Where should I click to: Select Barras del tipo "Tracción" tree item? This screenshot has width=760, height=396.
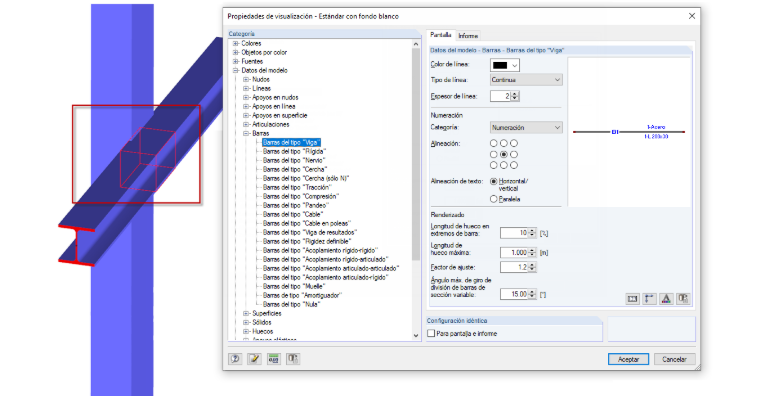297,188
